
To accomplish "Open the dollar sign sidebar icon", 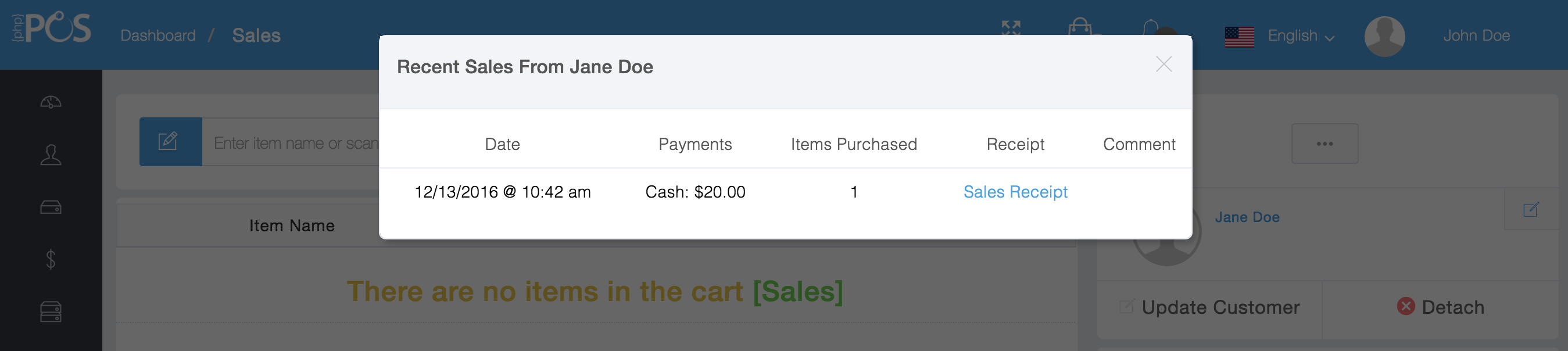I will click(x=51, y=259).
